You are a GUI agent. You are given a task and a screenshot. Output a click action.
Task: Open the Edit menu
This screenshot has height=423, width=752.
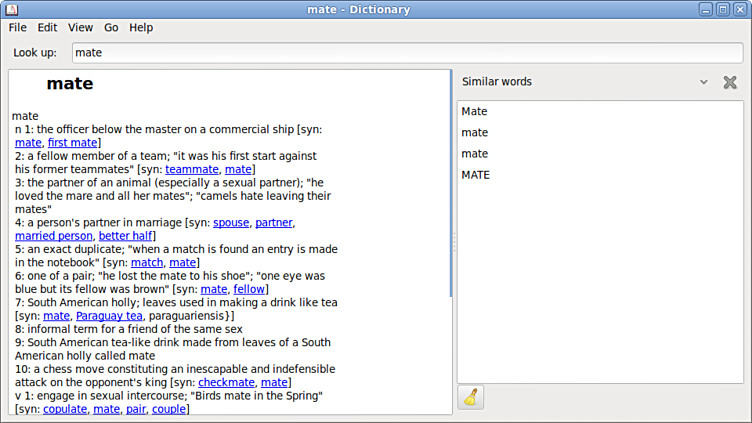click(47, 28)
